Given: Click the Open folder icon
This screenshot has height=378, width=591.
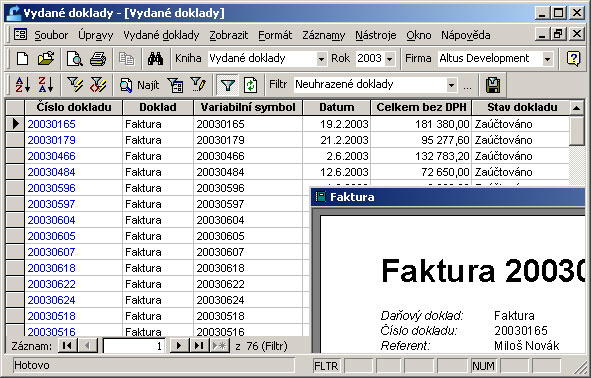Looking at the screenshot, I should click(46, 59).
